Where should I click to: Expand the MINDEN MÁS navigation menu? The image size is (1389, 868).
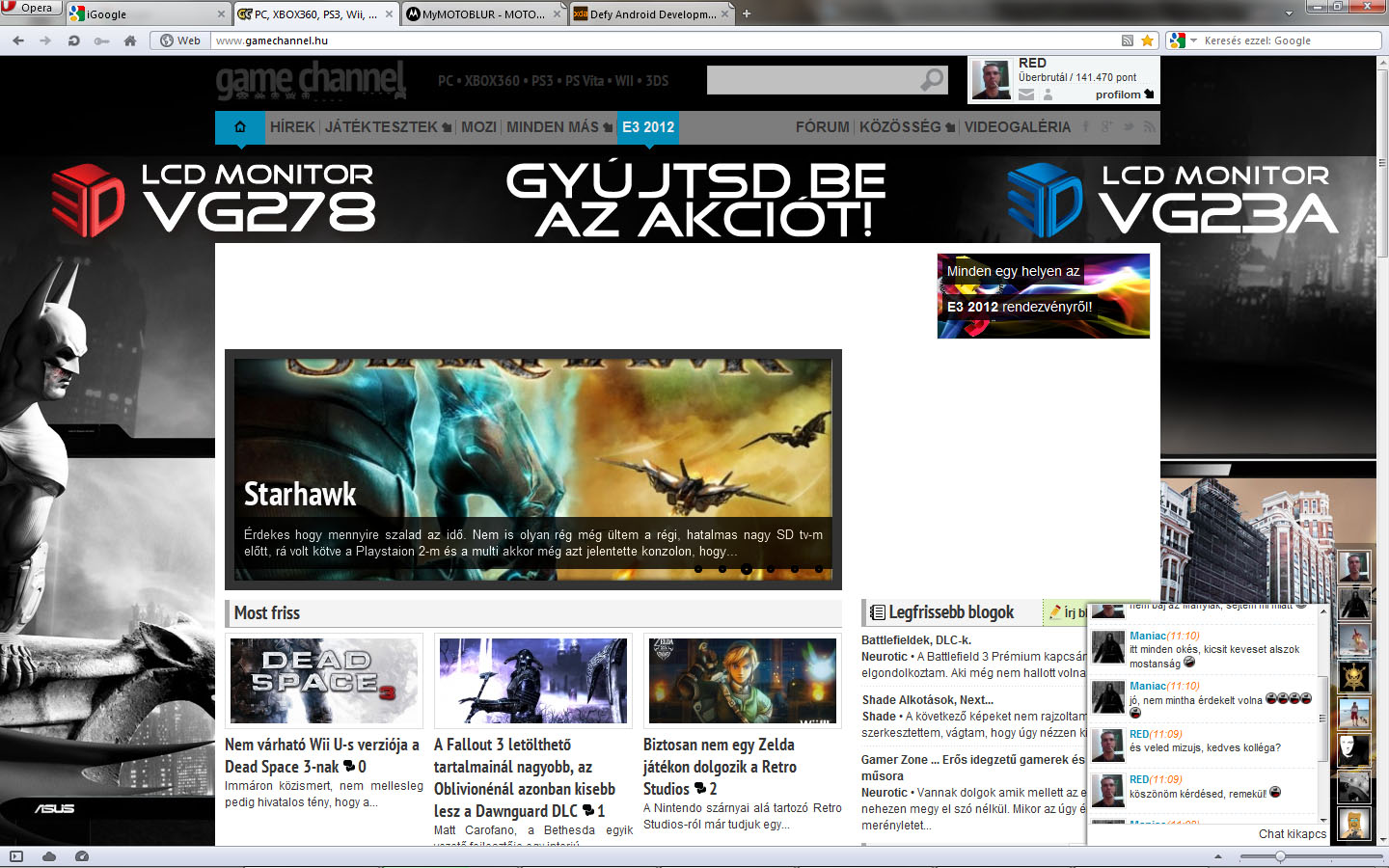point(558,126)
